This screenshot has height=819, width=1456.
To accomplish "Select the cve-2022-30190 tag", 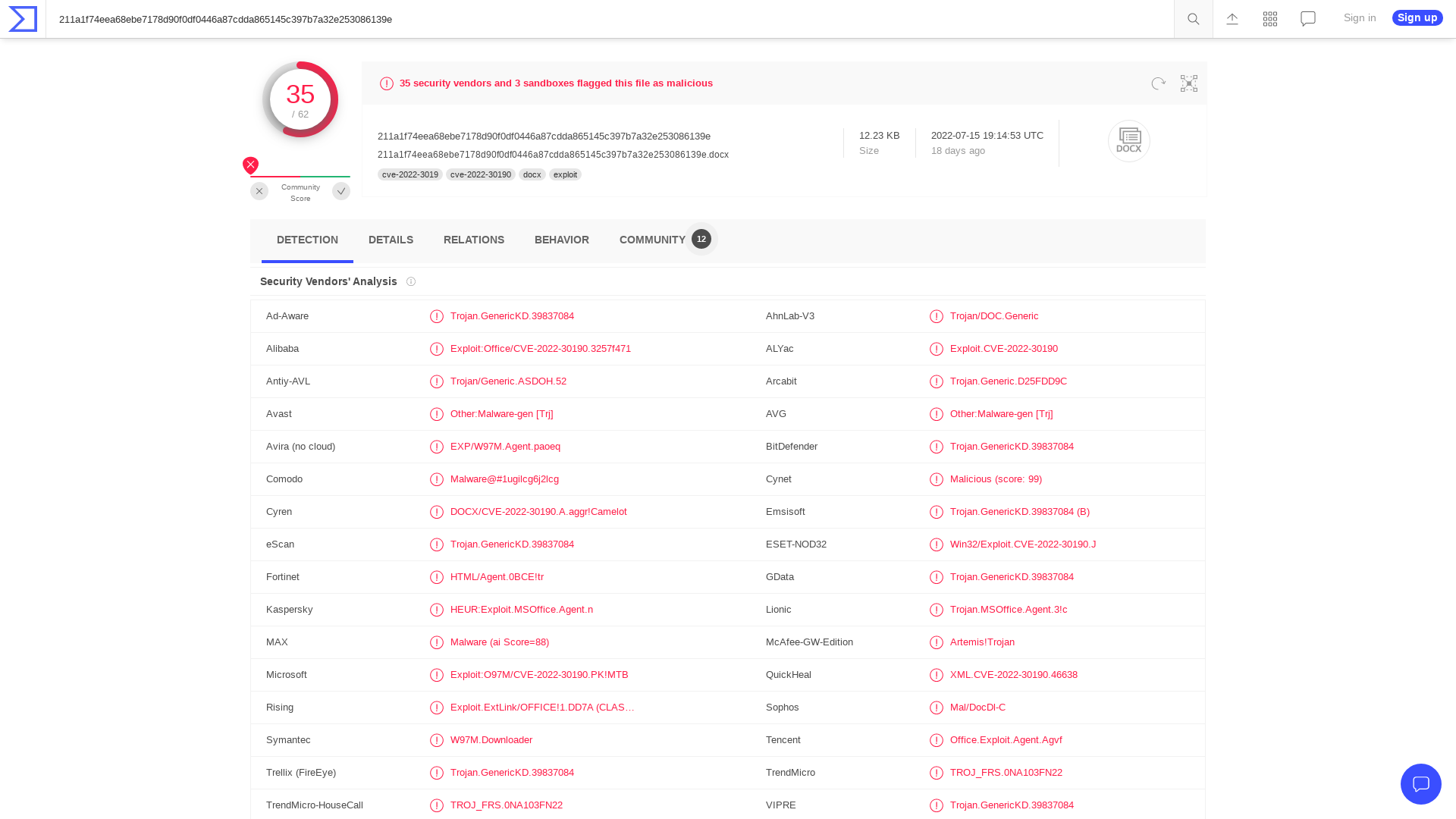I will (481, 174).
